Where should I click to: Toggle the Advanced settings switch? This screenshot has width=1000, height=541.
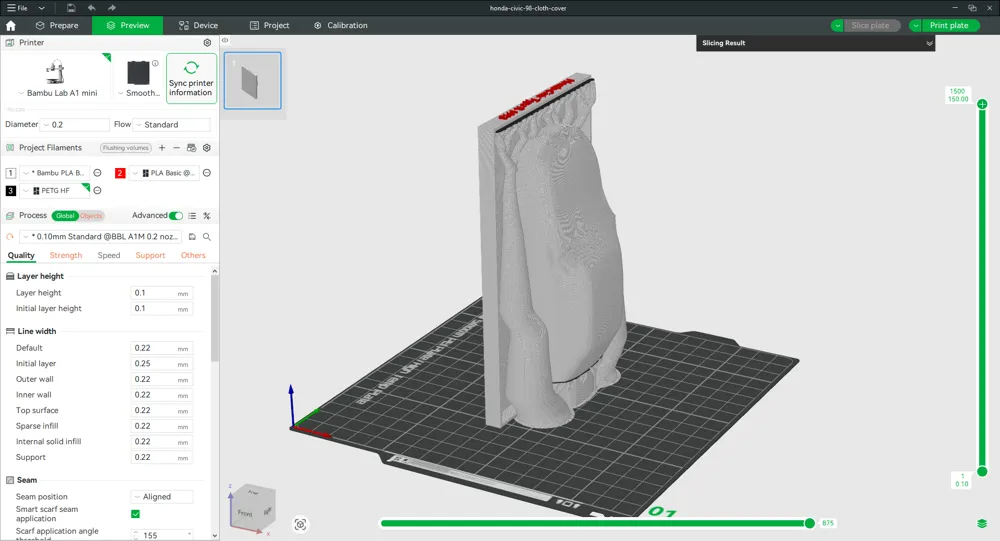click(x=176, y=216)
